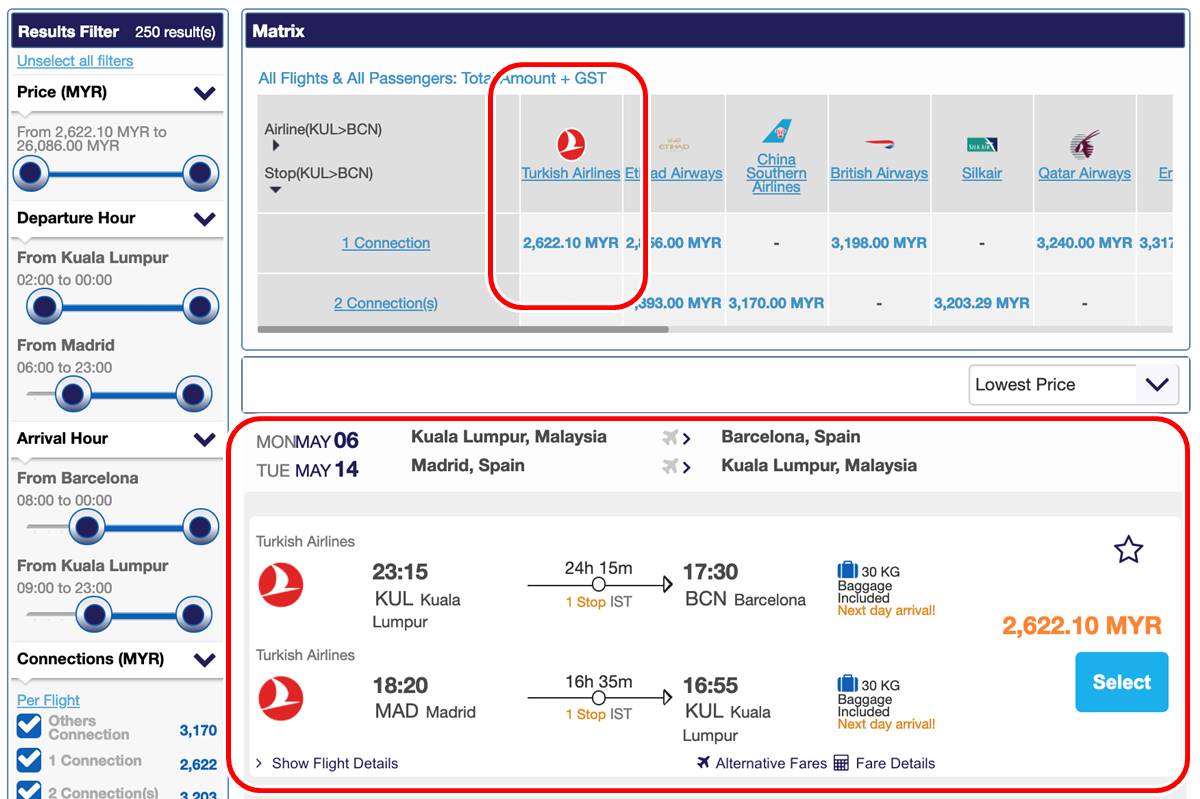
Task: Click the 3,170.00 MYR China Southern price
Action: tap(776, 303)
